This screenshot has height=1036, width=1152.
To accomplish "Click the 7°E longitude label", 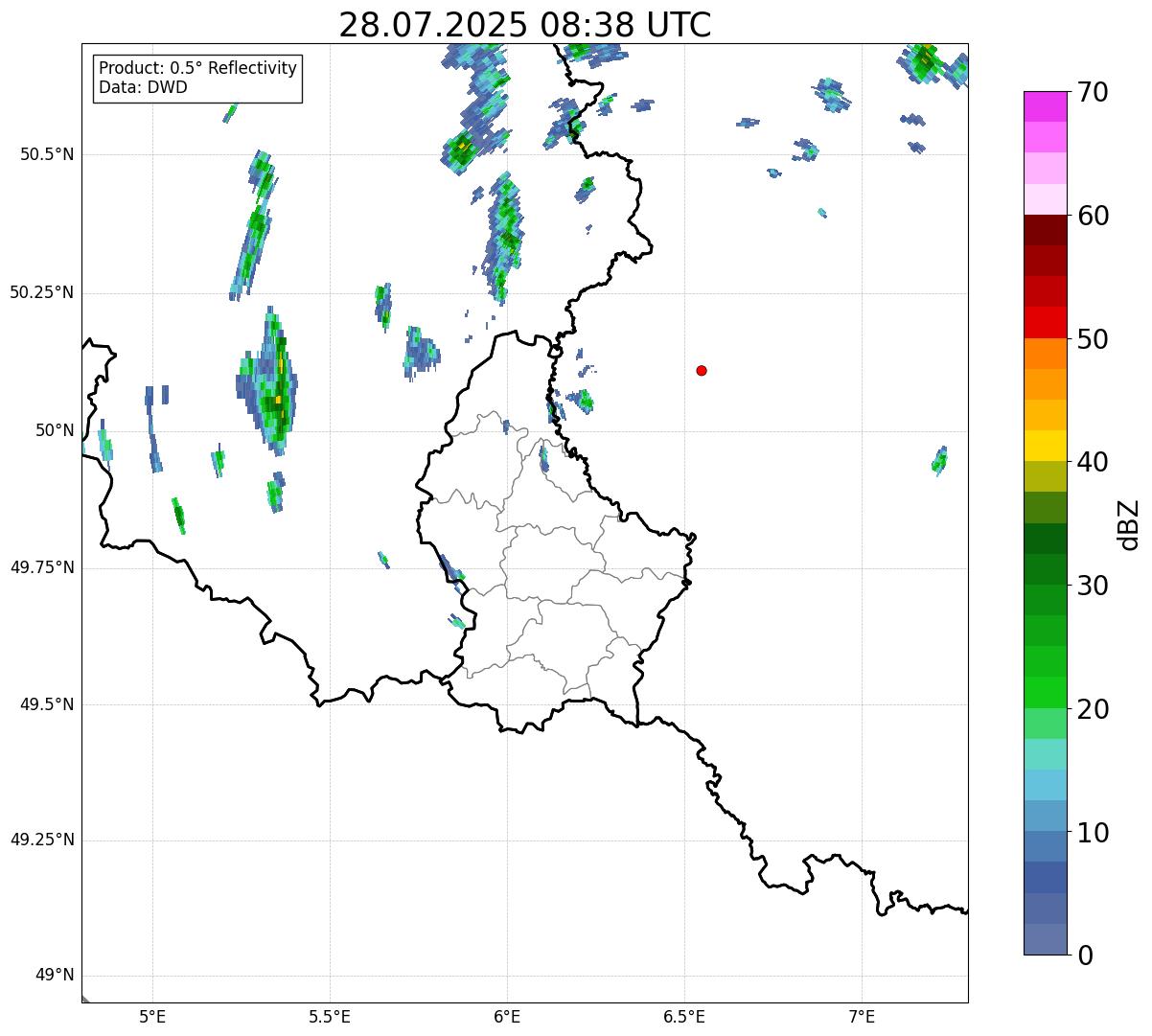I will 862,1016.
